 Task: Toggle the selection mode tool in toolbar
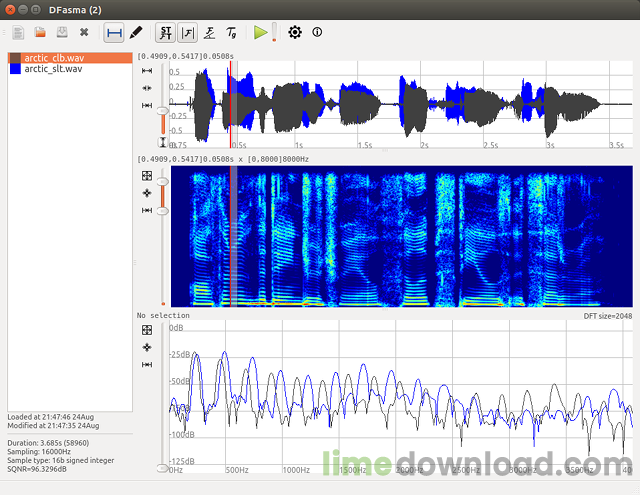pos(114,33)
